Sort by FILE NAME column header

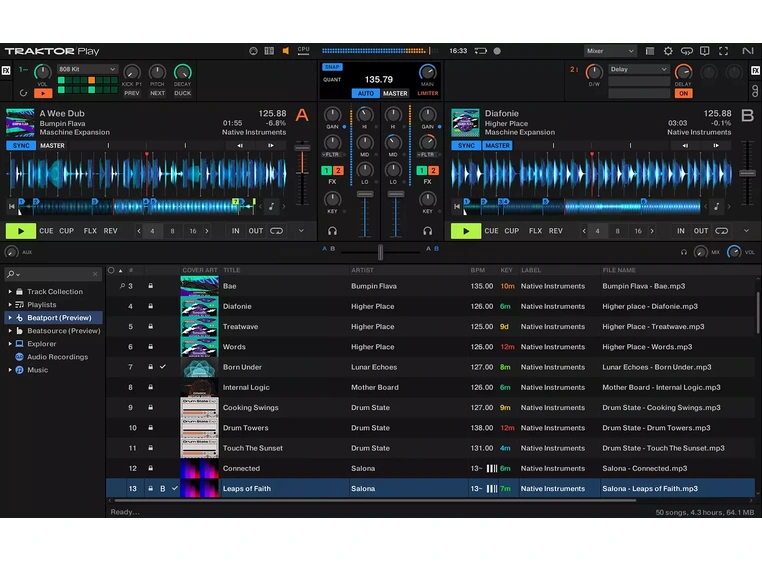[619, 270]
